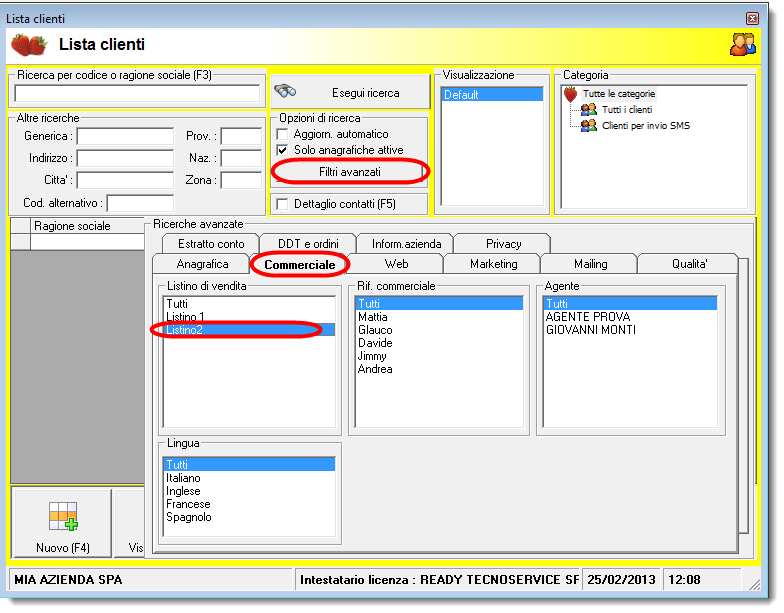Viewport: 784px width, 613px height.
Task: Select Tutti in Agente list
Action: (630, 304)
